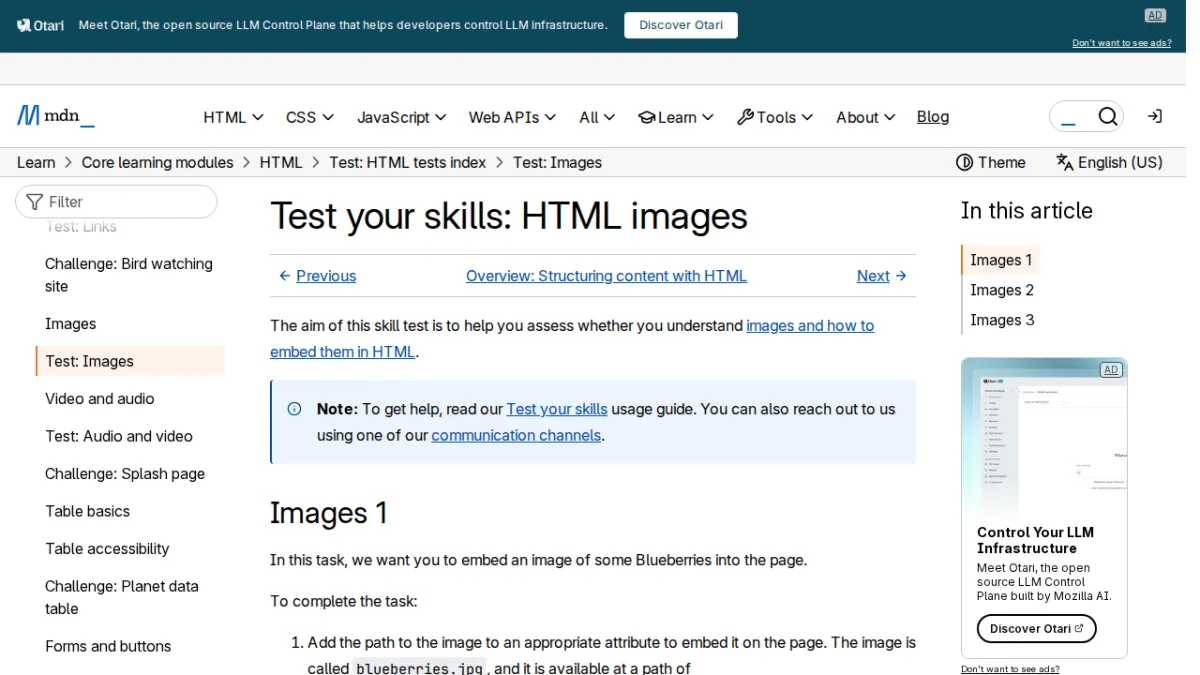Open the Test your skills usage guide link
This screenshot has width=1200, height=675.
pos(557,409)
